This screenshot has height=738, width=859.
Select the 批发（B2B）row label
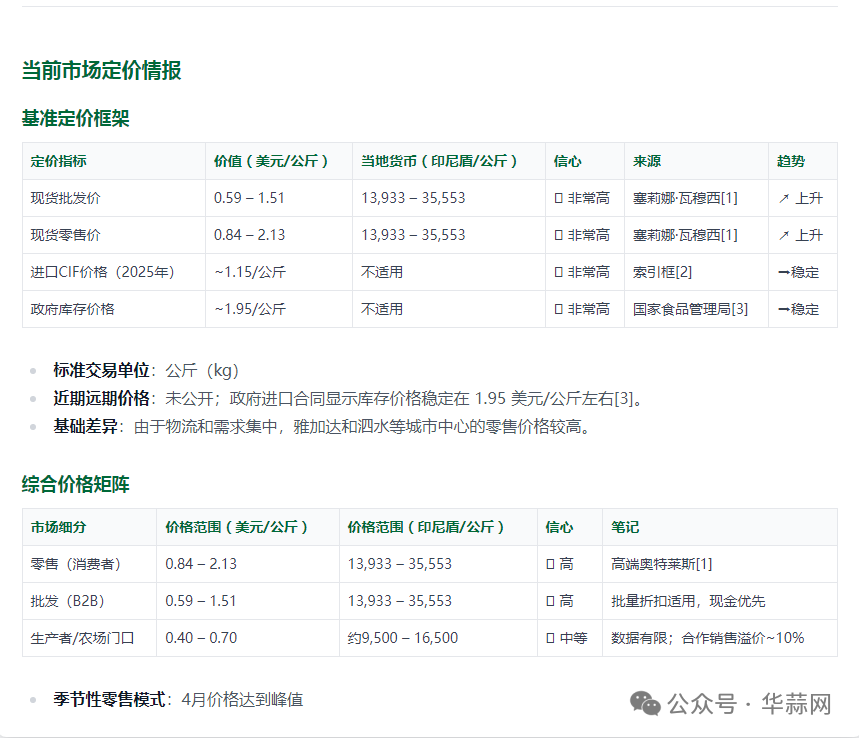[67, 601]
